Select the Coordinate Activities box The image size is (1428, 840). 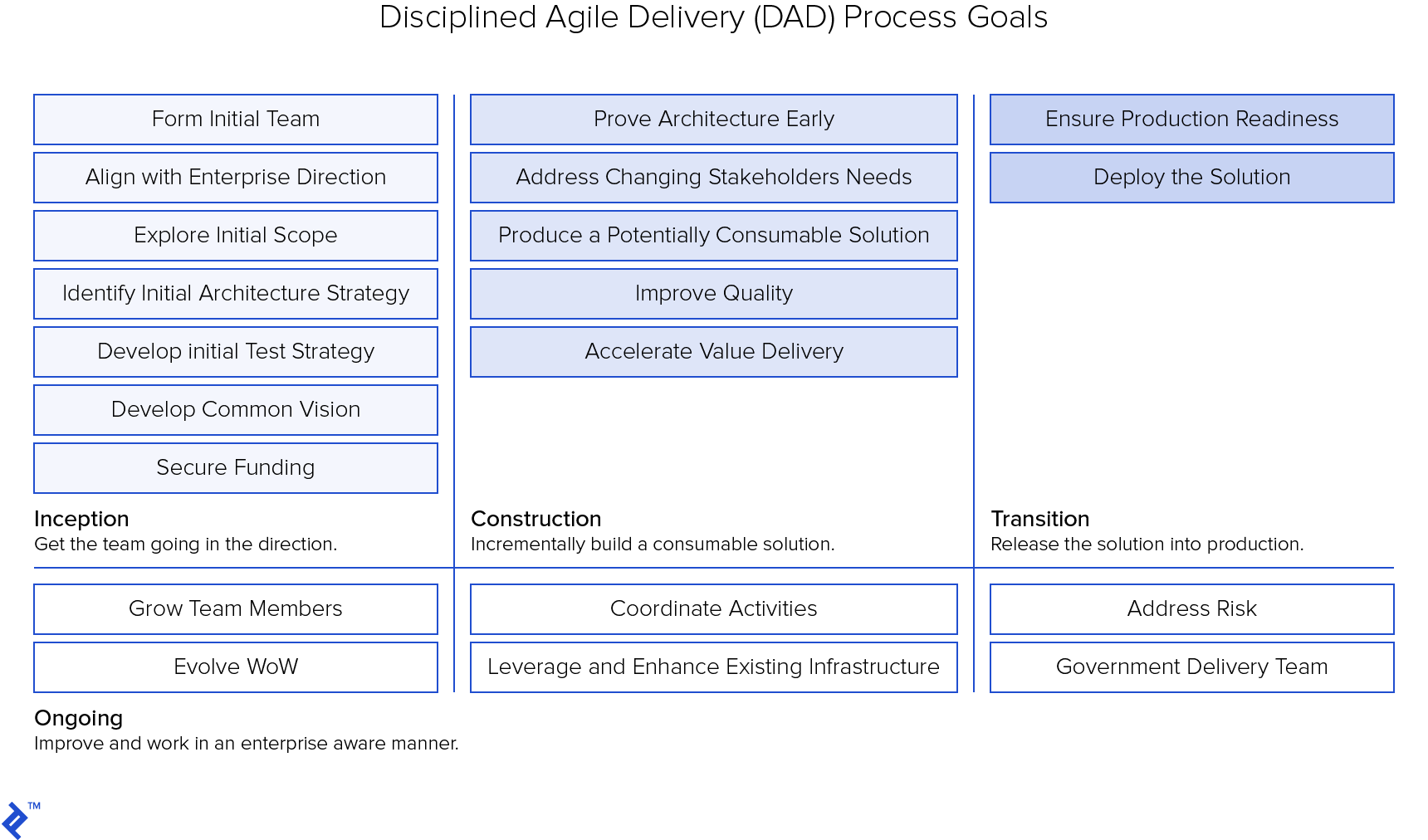click(714, 609)
